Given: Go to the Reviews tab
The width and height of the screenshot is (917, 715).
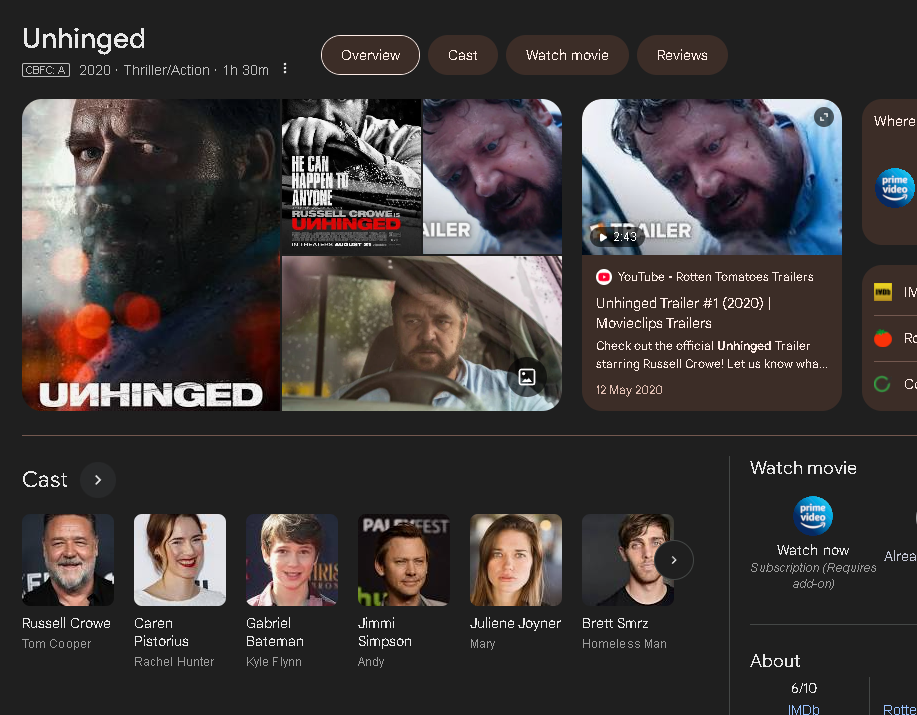Looking at the screenshot, I should point(682,55).
